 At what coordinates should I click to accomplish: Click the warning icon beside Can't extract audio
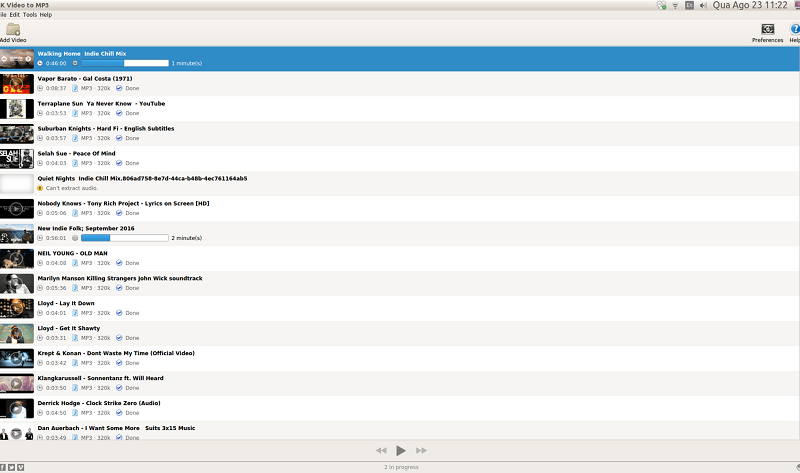[x=40, y=188]
